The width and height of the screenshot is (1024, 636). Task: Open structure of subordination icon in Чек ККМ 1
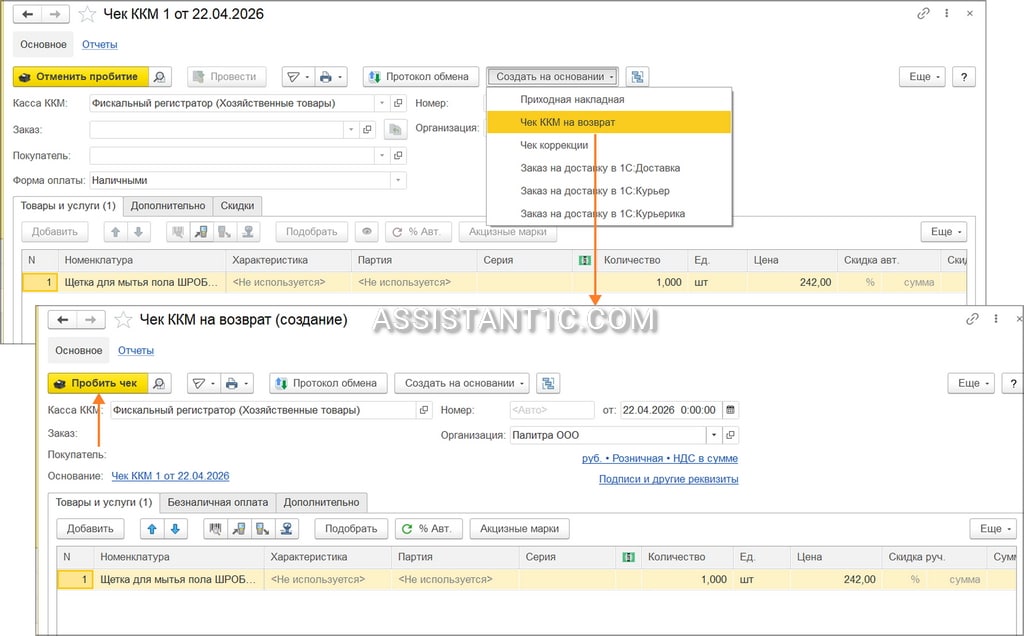tap(637, 76)
